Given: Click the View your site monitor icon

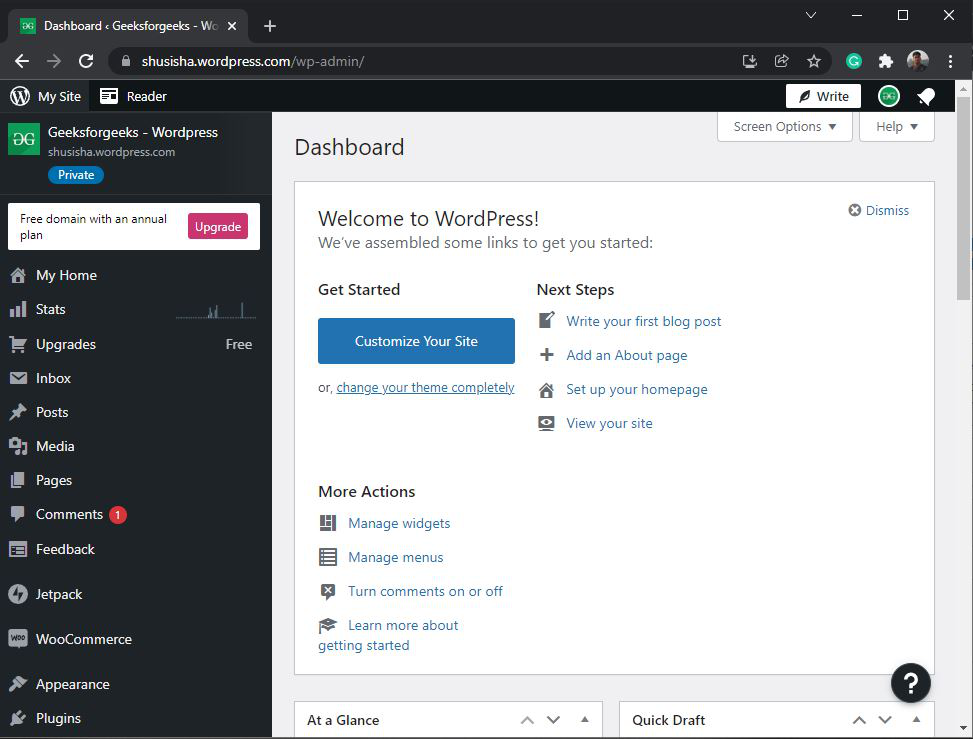Looking at the screenshot, I should point(546,423).
